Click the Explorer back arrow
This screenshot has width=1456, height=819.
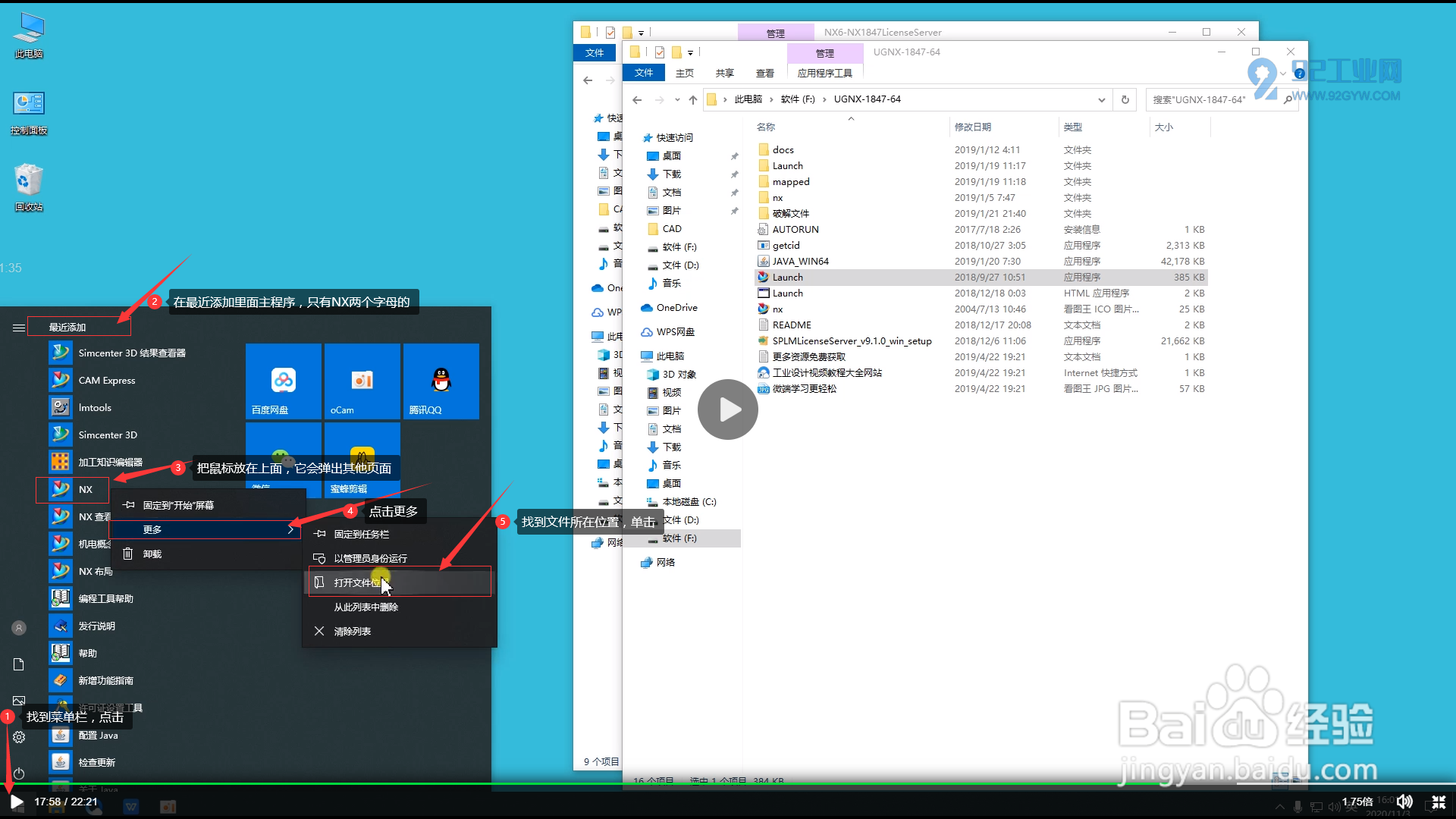(637, 99)
